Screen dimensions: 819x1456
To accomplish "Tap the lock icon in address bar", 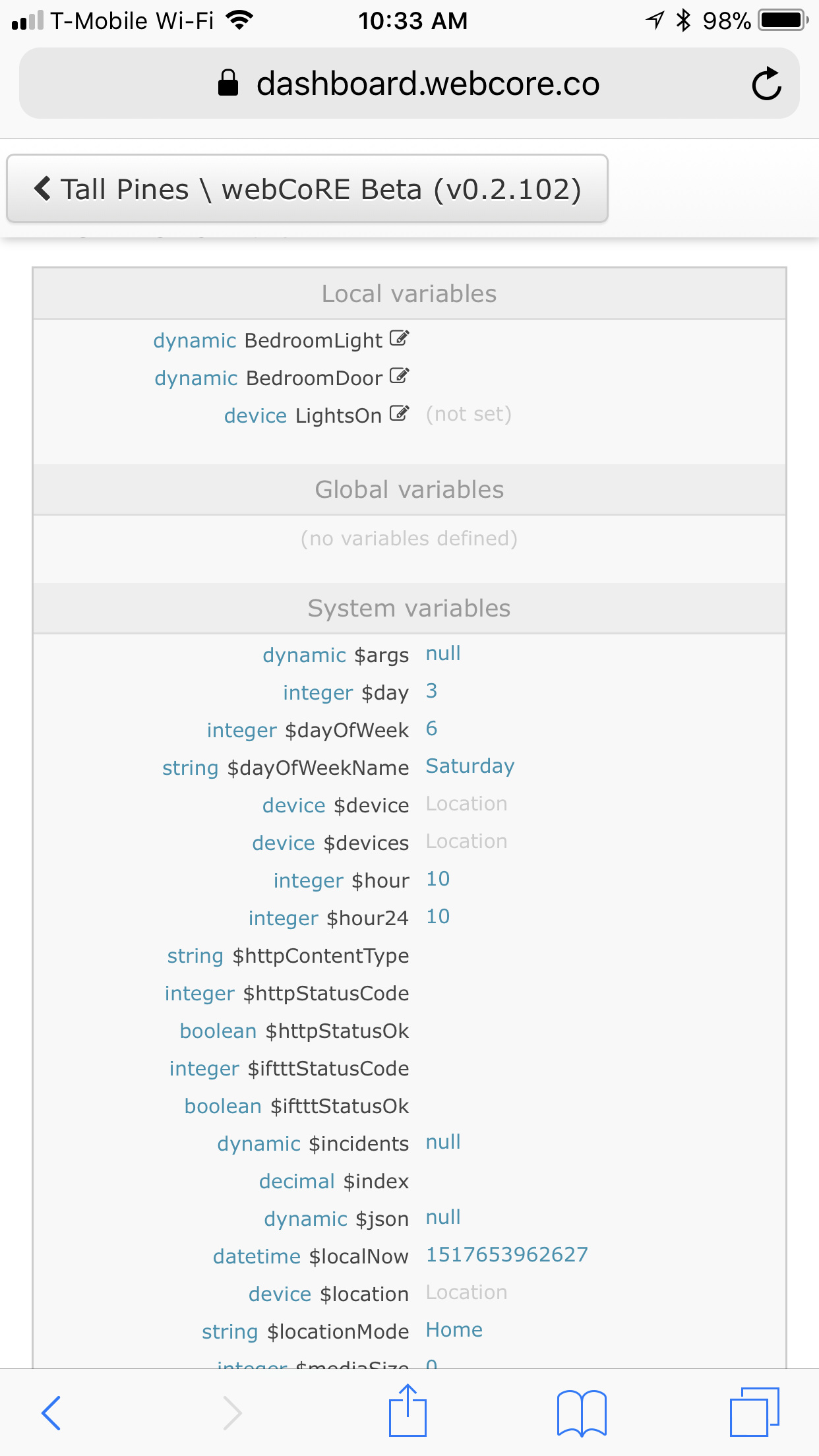I will (x=228, y=84).
